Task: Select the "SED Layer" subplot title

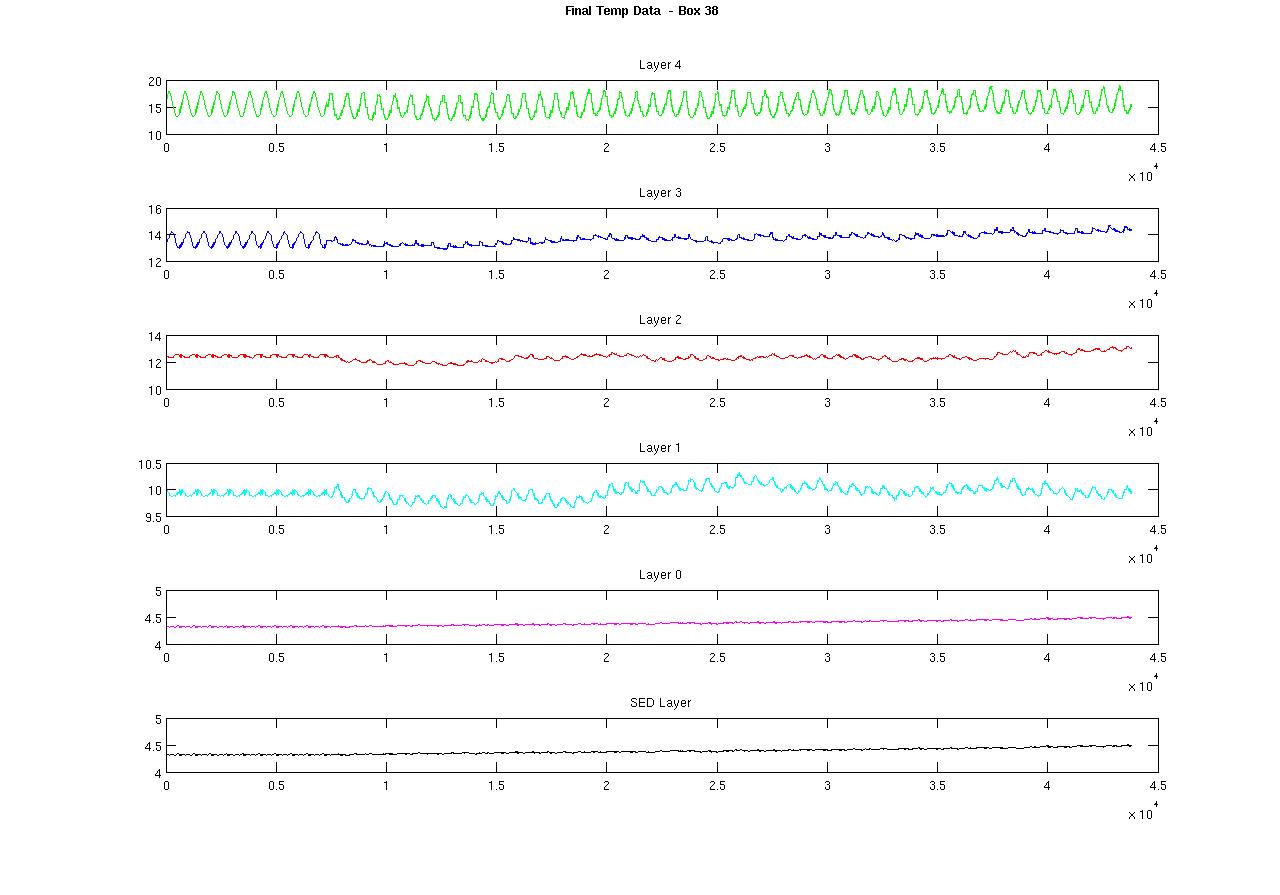Action: pos(660,703)
